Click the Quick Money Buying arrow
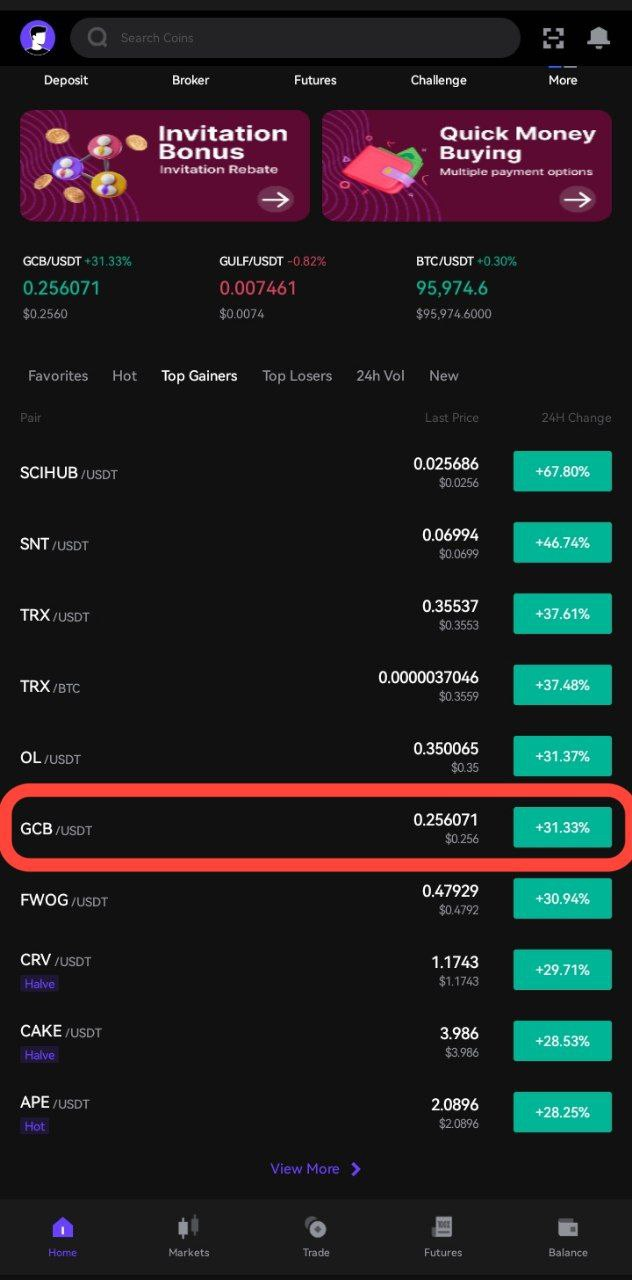The height and width of the screenshot is (1280, 632). pyautogui.click(x=577, y=199)
